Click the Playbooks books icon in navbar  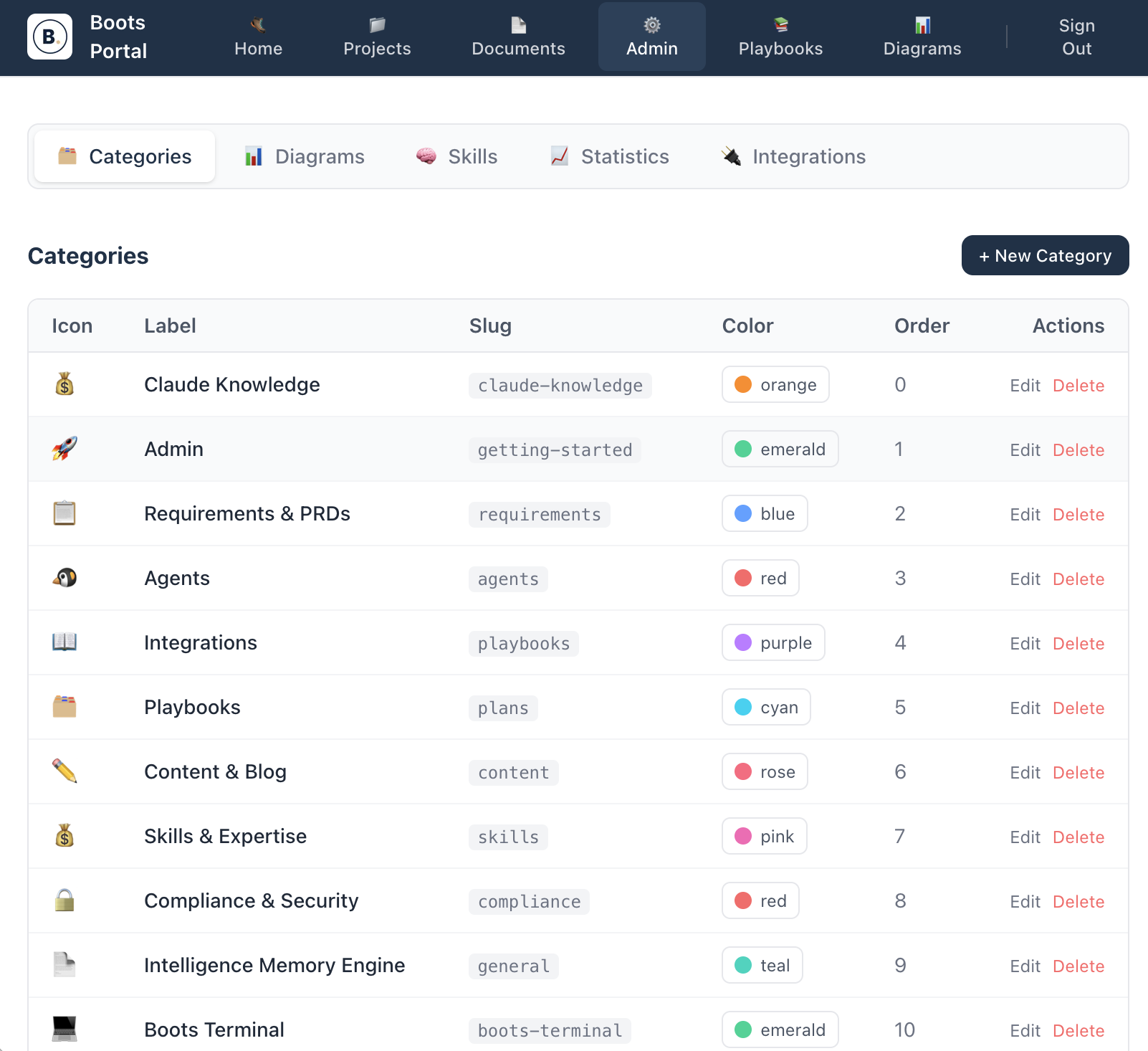(780, 25)
